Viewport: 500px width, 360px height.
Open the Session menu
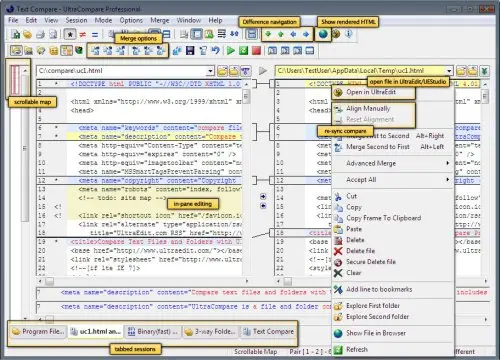point(76,20)
